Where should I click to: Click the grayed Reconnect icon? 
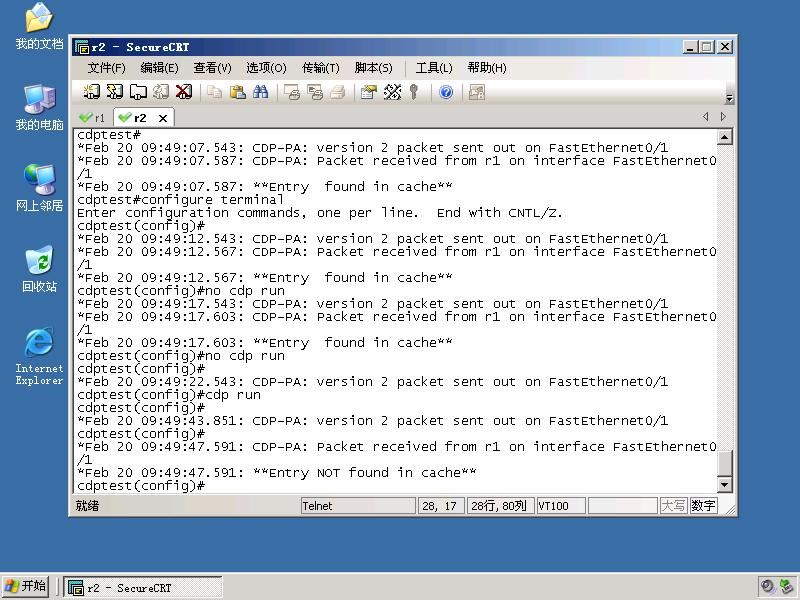pyautogui.click(x=161, y=92)
